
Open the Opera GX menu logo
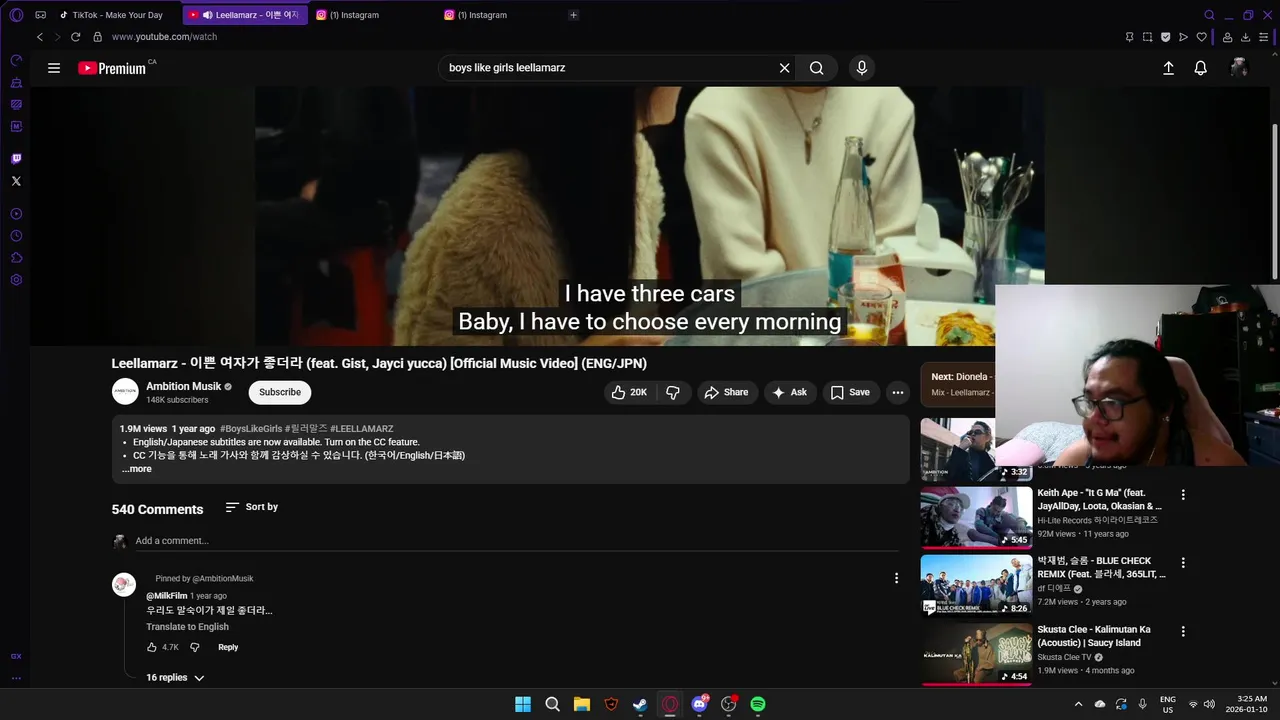click(16, 15)
